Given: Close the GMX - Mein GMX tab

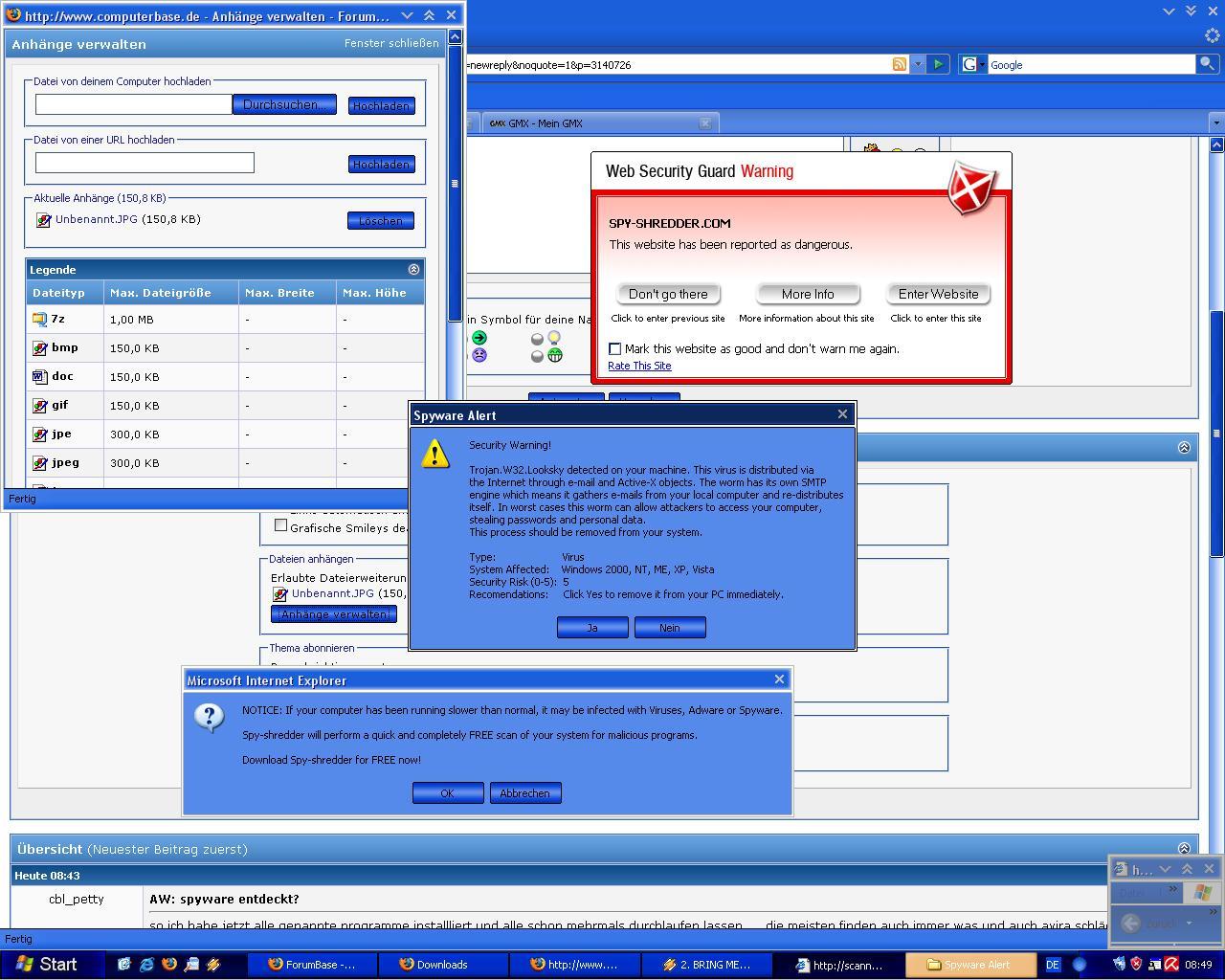Looking at the screenshot, I should tap(705, 122).
